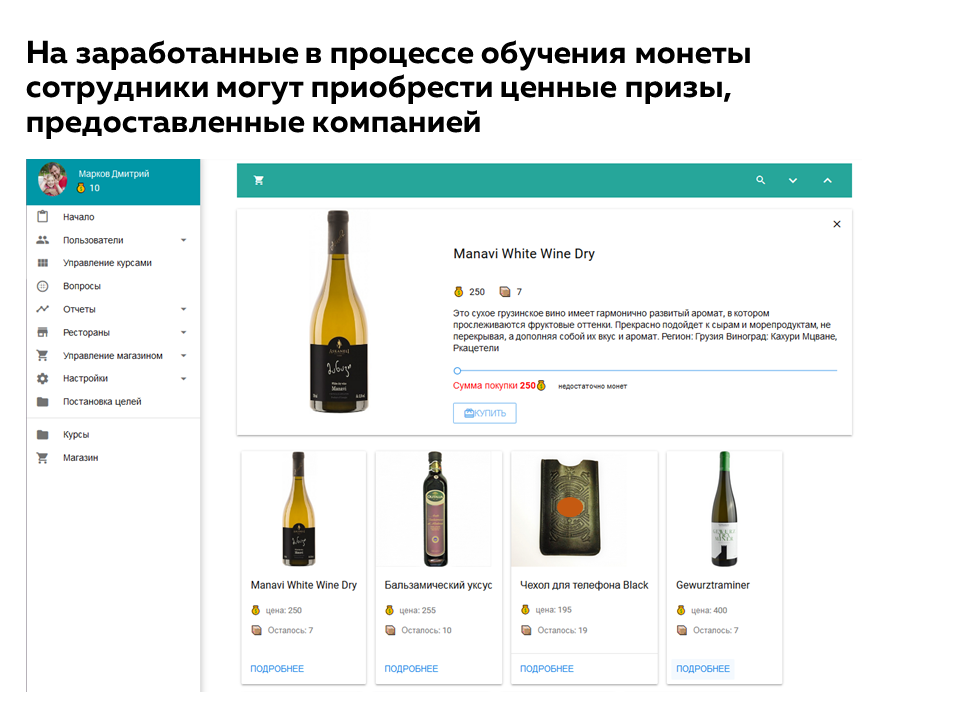Click the user name Марков Дмитрий
The width and height of the screenshot is (960, 720).
point(114,174)
